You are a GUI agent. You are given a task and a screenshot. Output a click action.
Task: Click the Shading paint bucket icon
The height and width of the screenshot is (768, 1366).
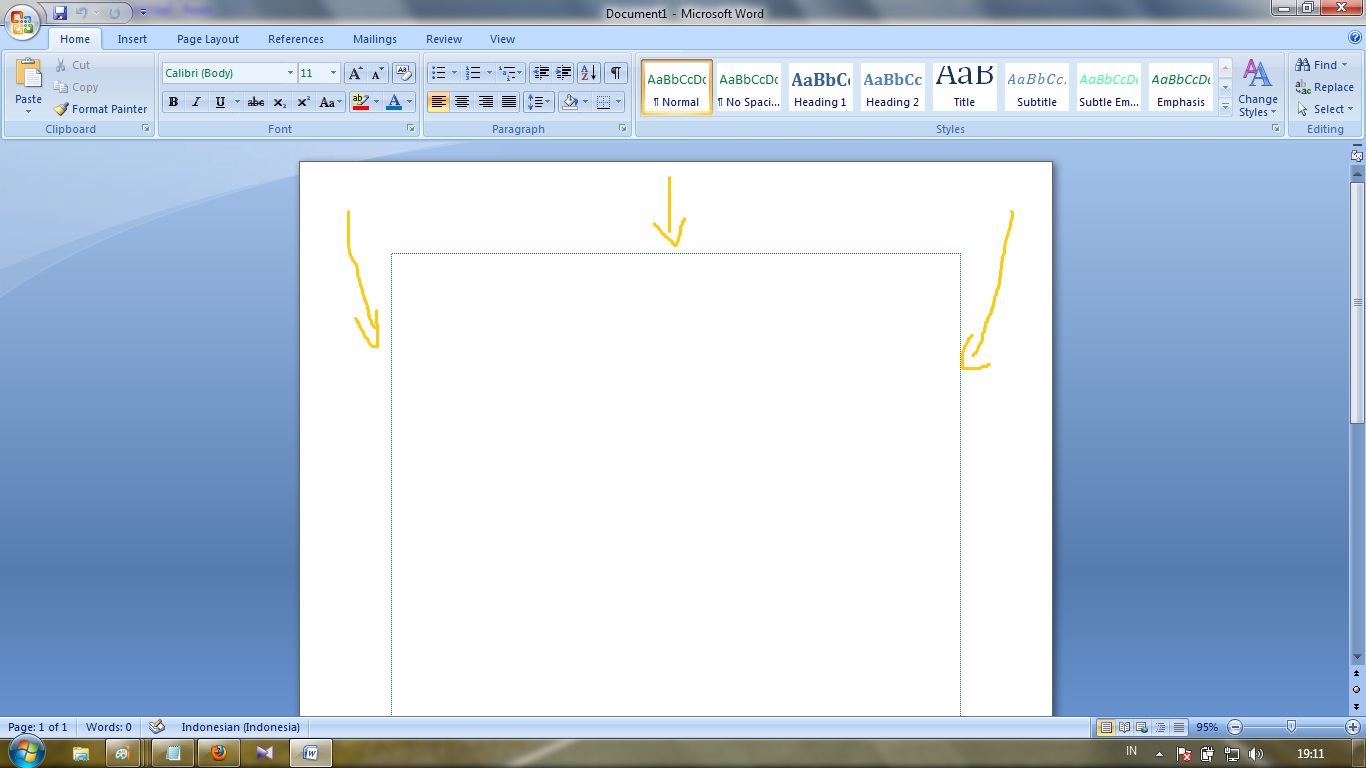click(x=570, y=102)
